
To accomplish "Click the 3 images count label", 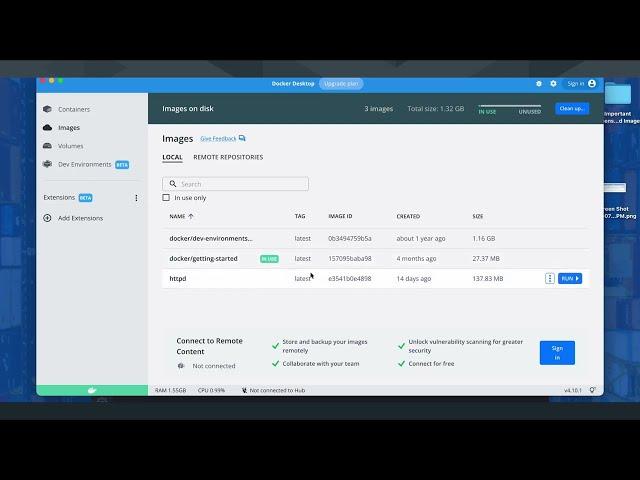I will point(379,109).
